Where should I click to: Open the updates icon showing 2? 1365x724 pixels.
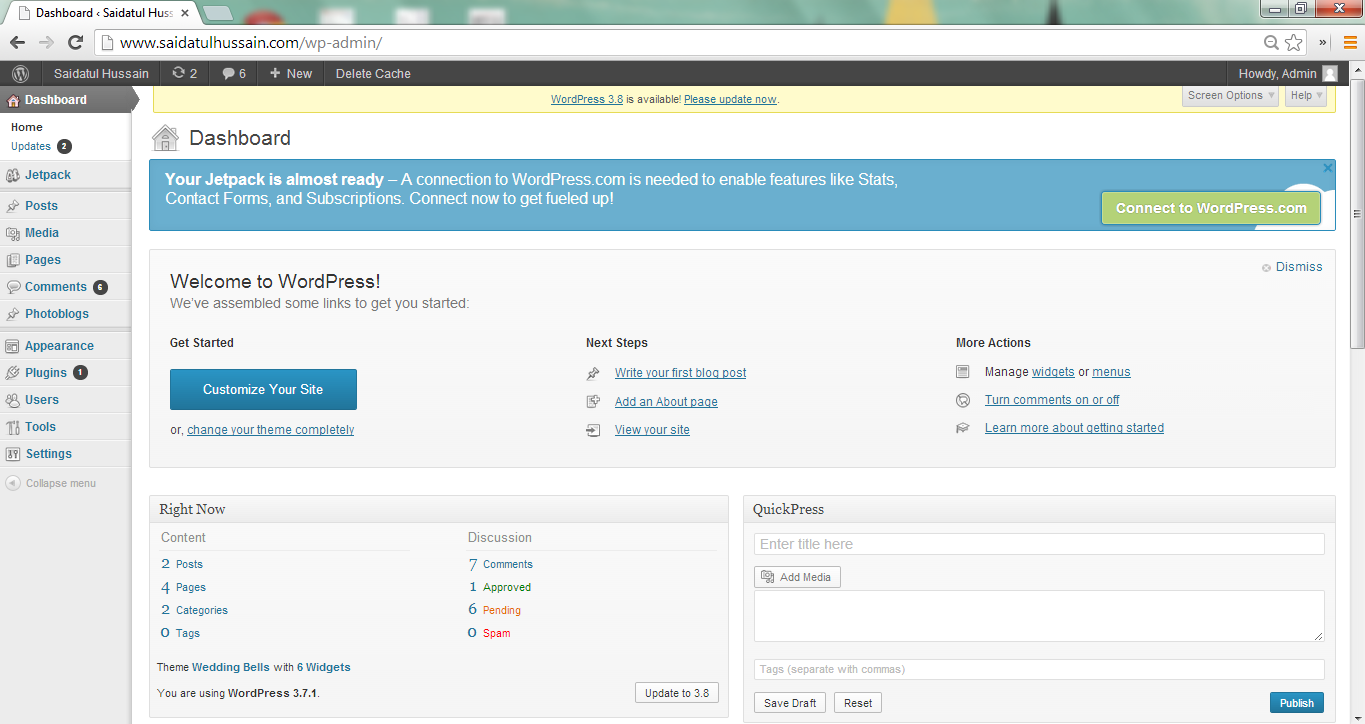click(184, 73)
